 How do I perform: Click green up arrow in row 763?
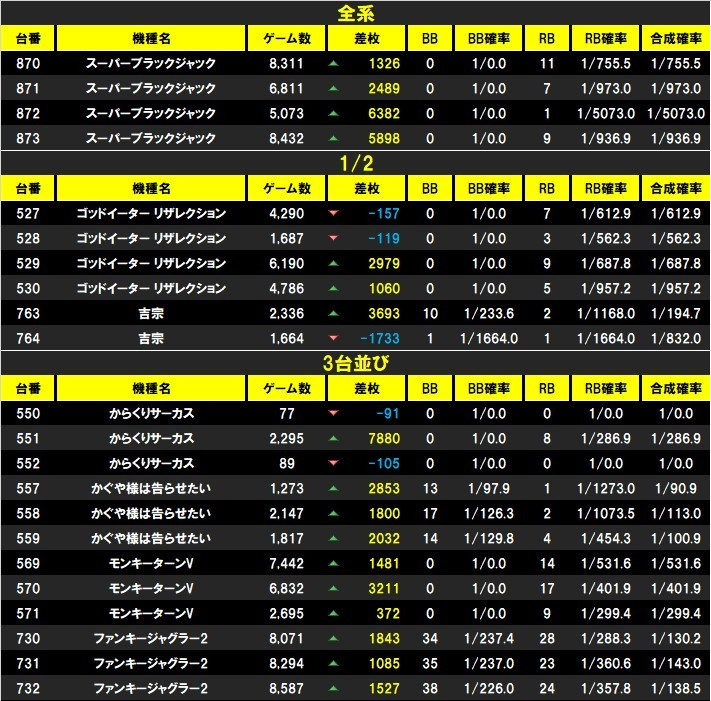(x=333, y=313)
